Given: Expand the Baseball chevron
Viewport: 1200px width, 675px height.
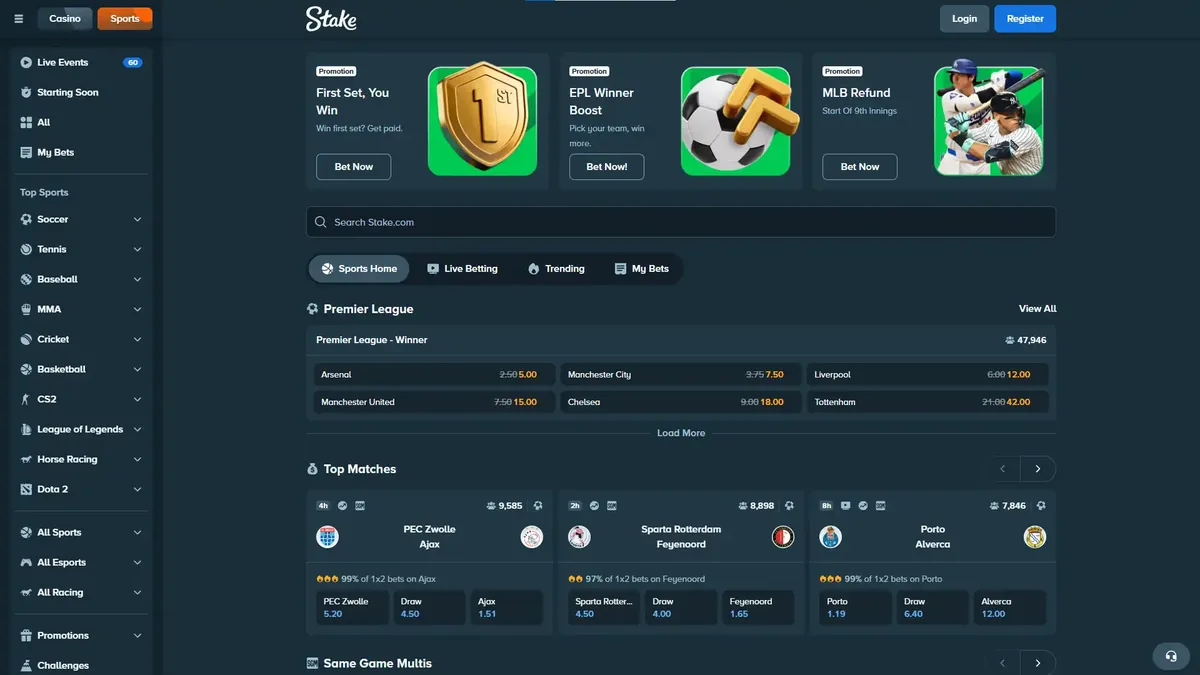Looking at the screenshot, I should coord(137,279).
